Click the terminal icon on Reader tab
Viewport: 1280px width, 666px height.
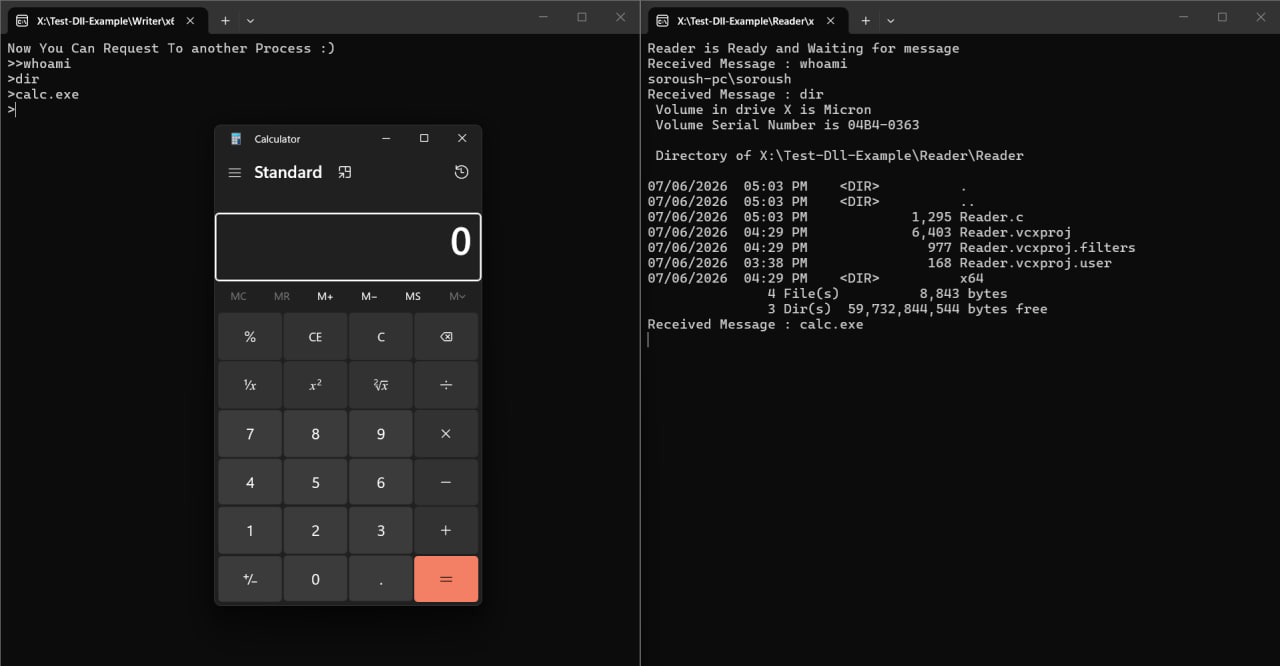click(x=662, y=20)
